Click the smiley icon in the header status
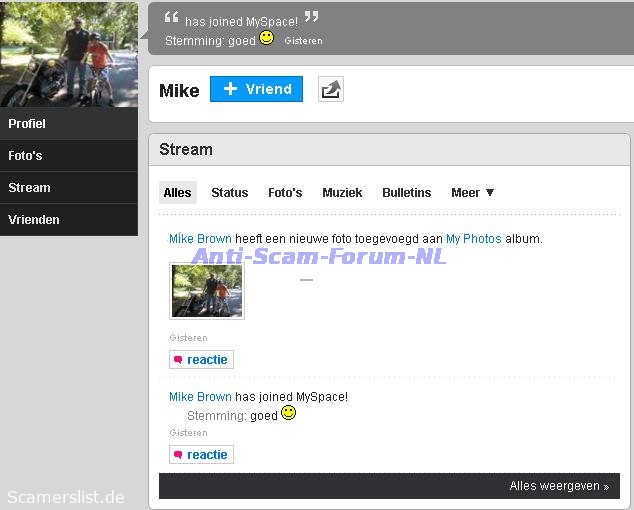Image resolution: width=634 pixels, height=510 pixels. click(x=266, y=38)
